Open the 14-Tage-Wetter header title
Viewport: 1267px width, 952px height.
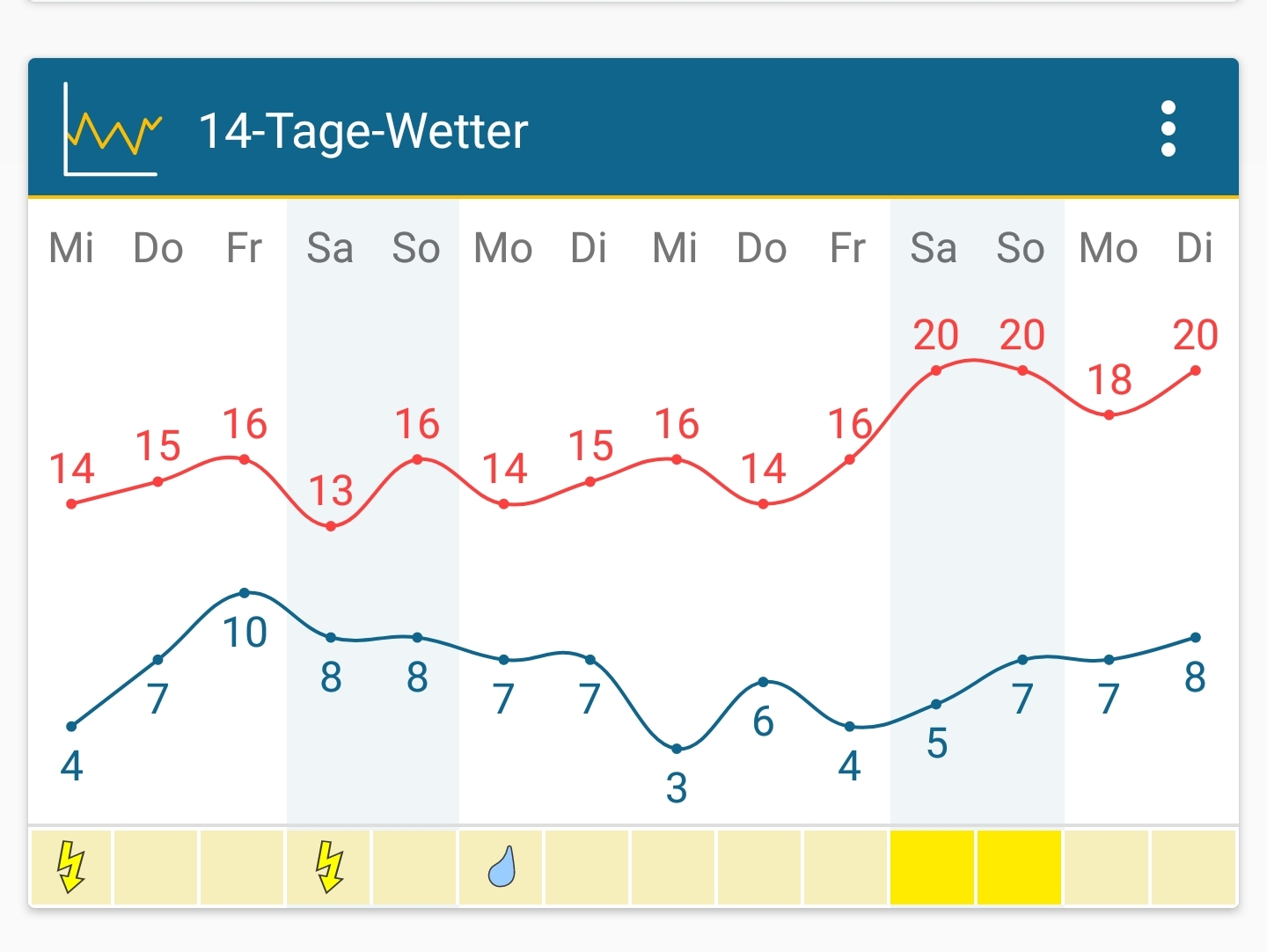pos(363,131)
